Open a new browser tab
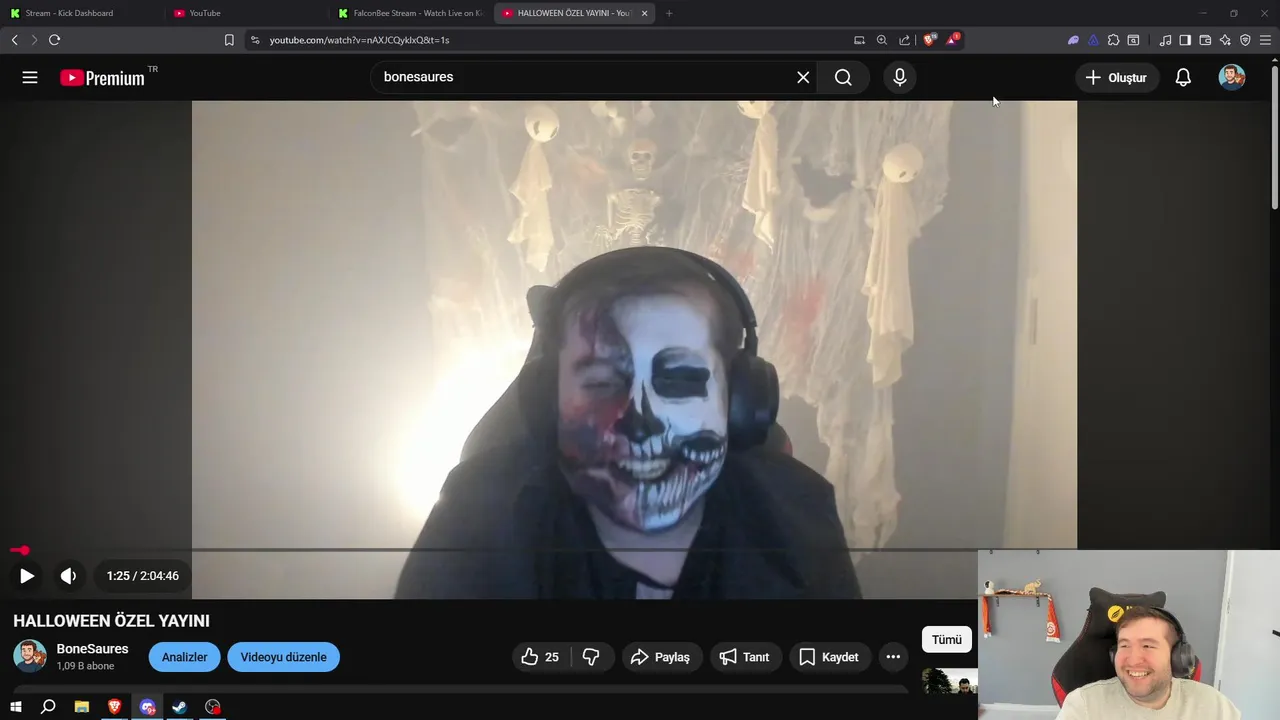The width and height of the screenshot is (1280, 720). pyautogui.click(x=669, y=13)
